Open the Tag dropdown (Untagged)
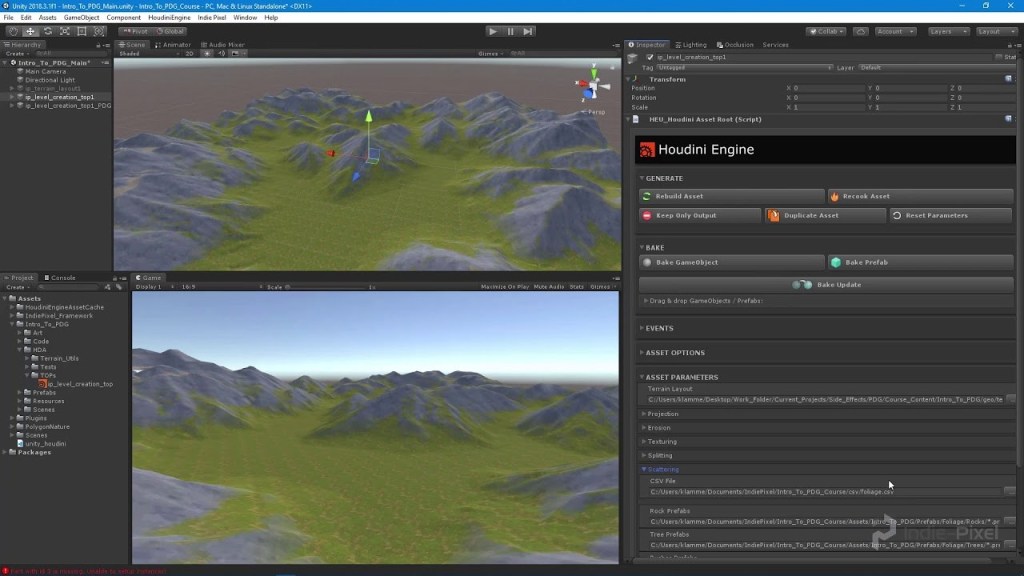 tap(744, 68)
